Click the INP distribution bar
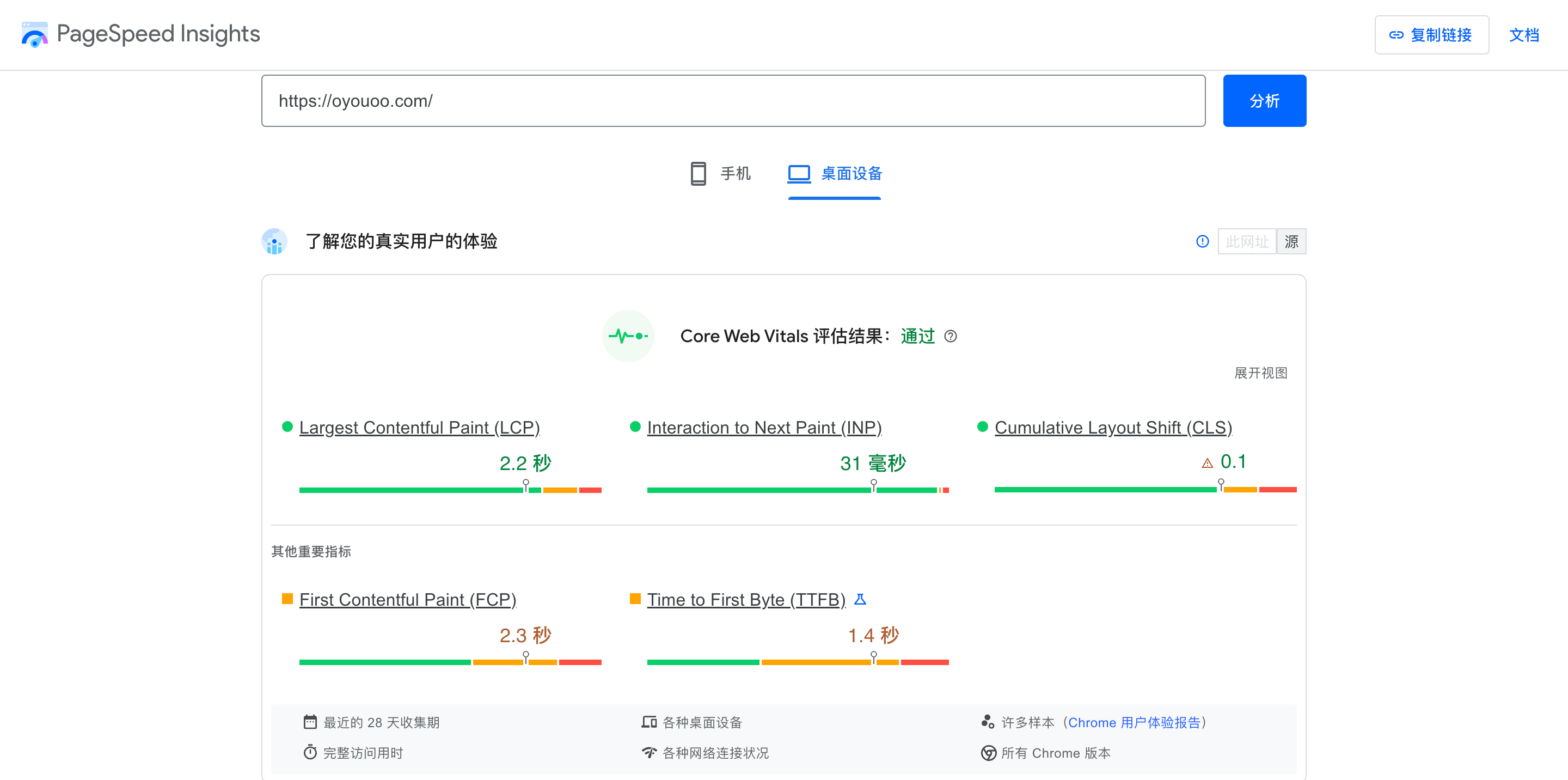This screenshot has height=780, width=1568. point(798,490)
